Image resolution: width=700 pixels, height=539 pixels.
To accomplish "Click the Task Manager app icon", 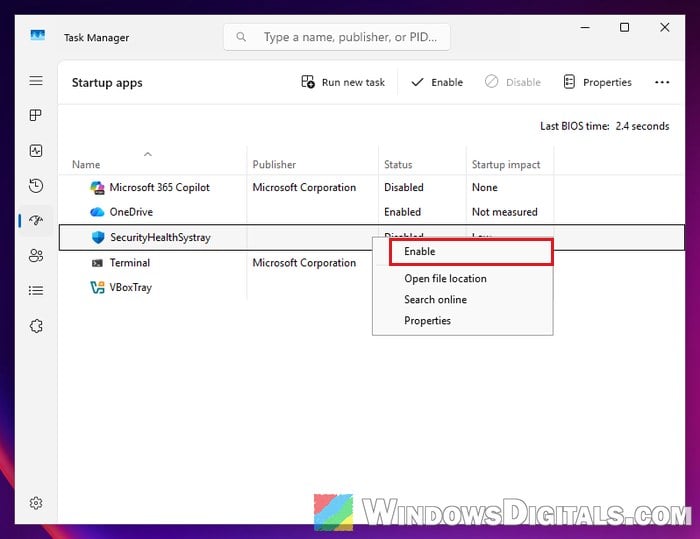I will pos(38,35).
